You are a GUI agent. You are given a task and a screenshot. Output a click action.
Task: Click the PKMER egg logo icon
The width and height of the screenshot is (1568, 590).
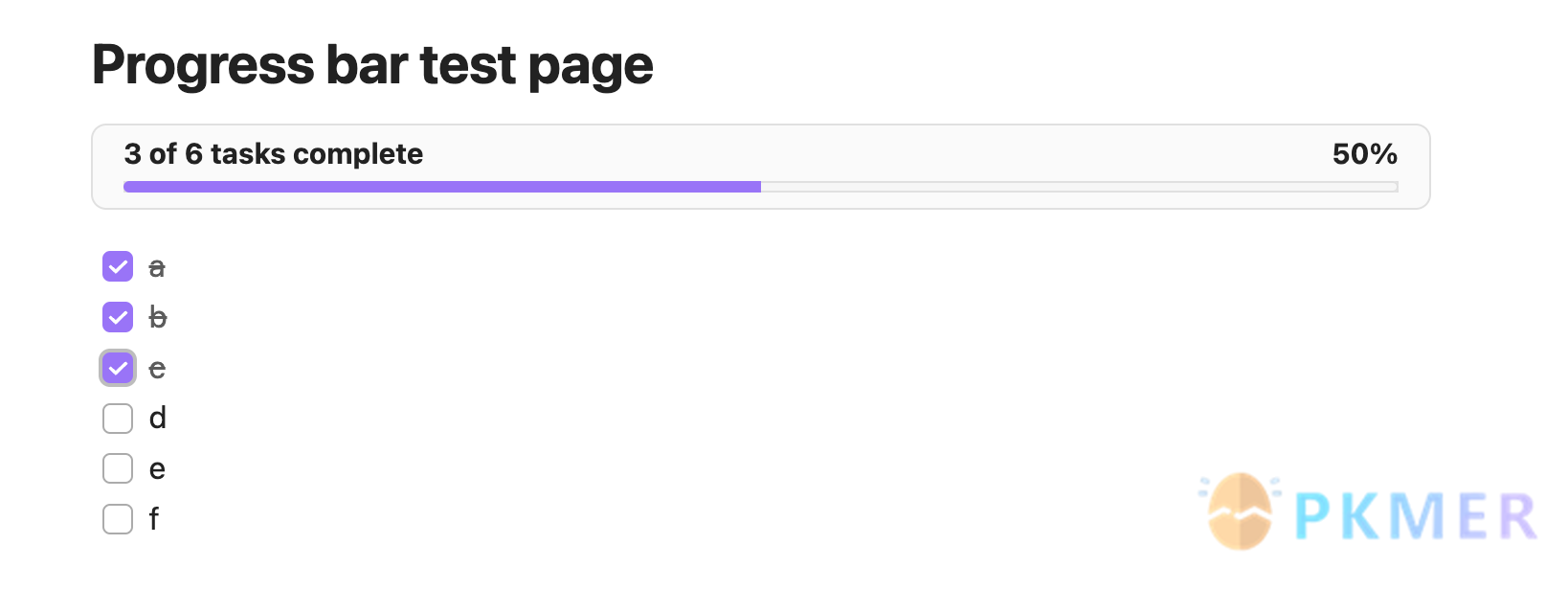coord(1240,512)
